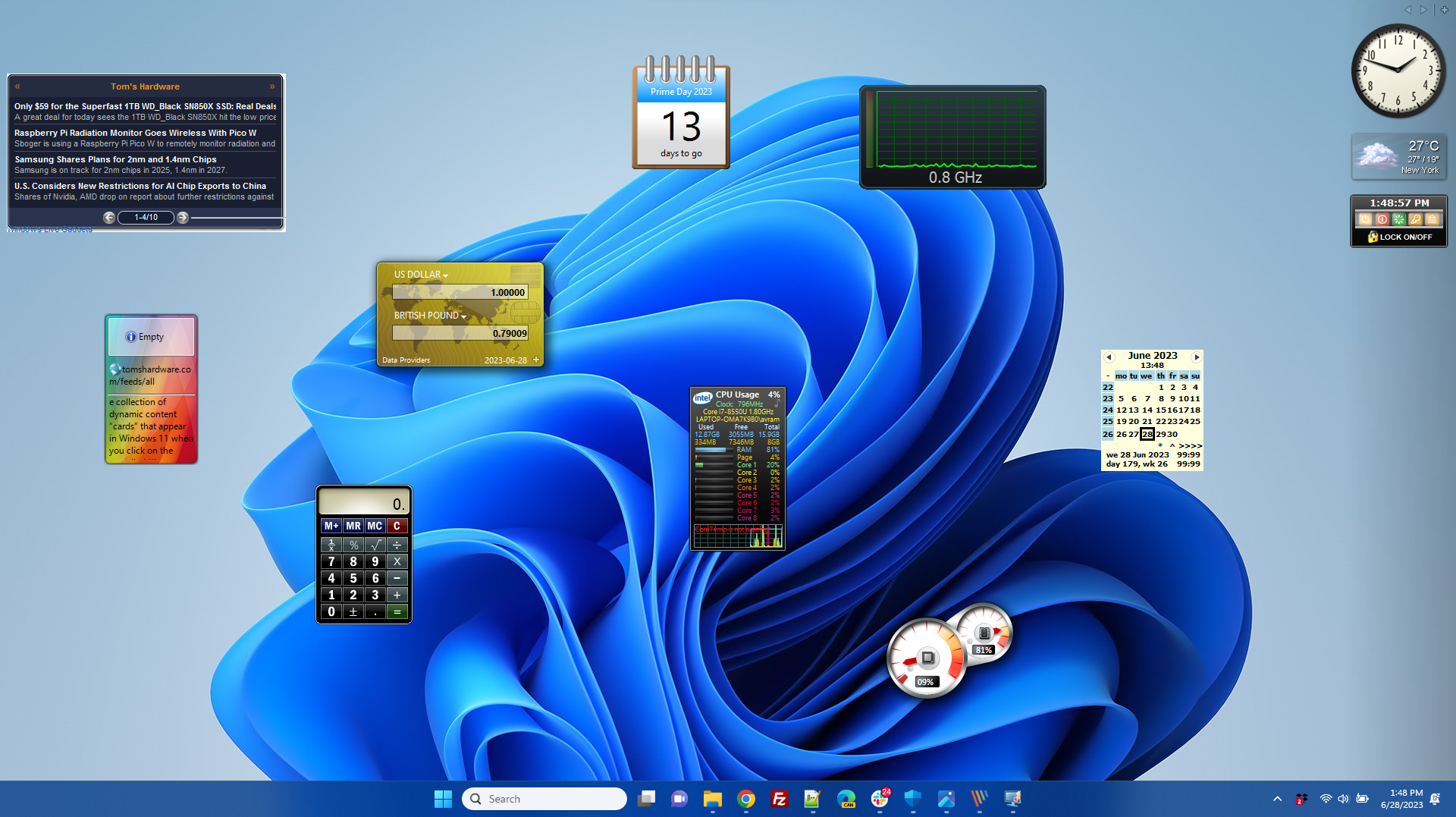The height and width of the screenshot is (817, 1456).
Task: Select the key icon to lock the computer
Action: tap(1415, 219)
